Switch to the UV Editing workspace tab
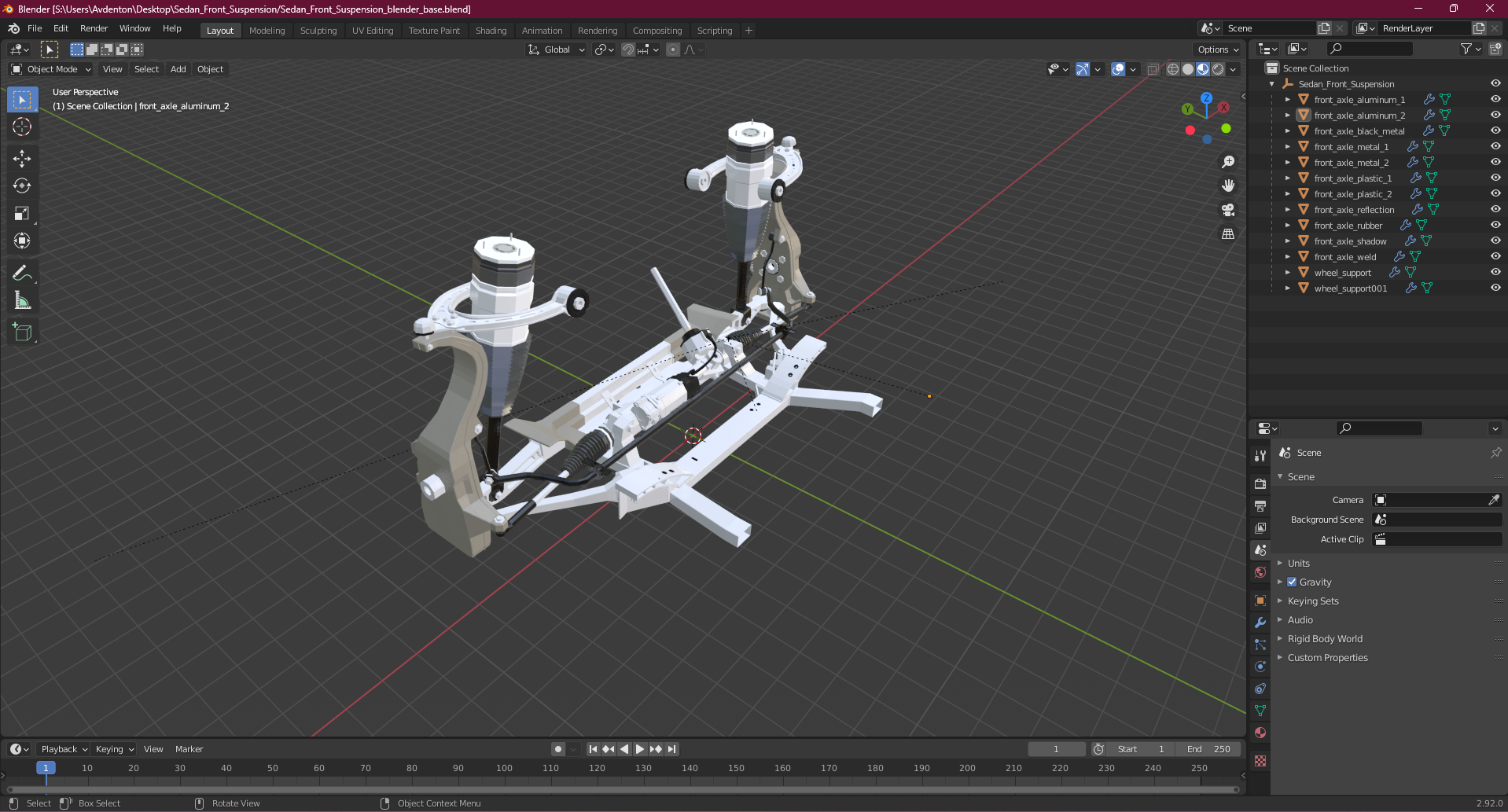This screenshot has width=1508, height=812. coord(373,31)
